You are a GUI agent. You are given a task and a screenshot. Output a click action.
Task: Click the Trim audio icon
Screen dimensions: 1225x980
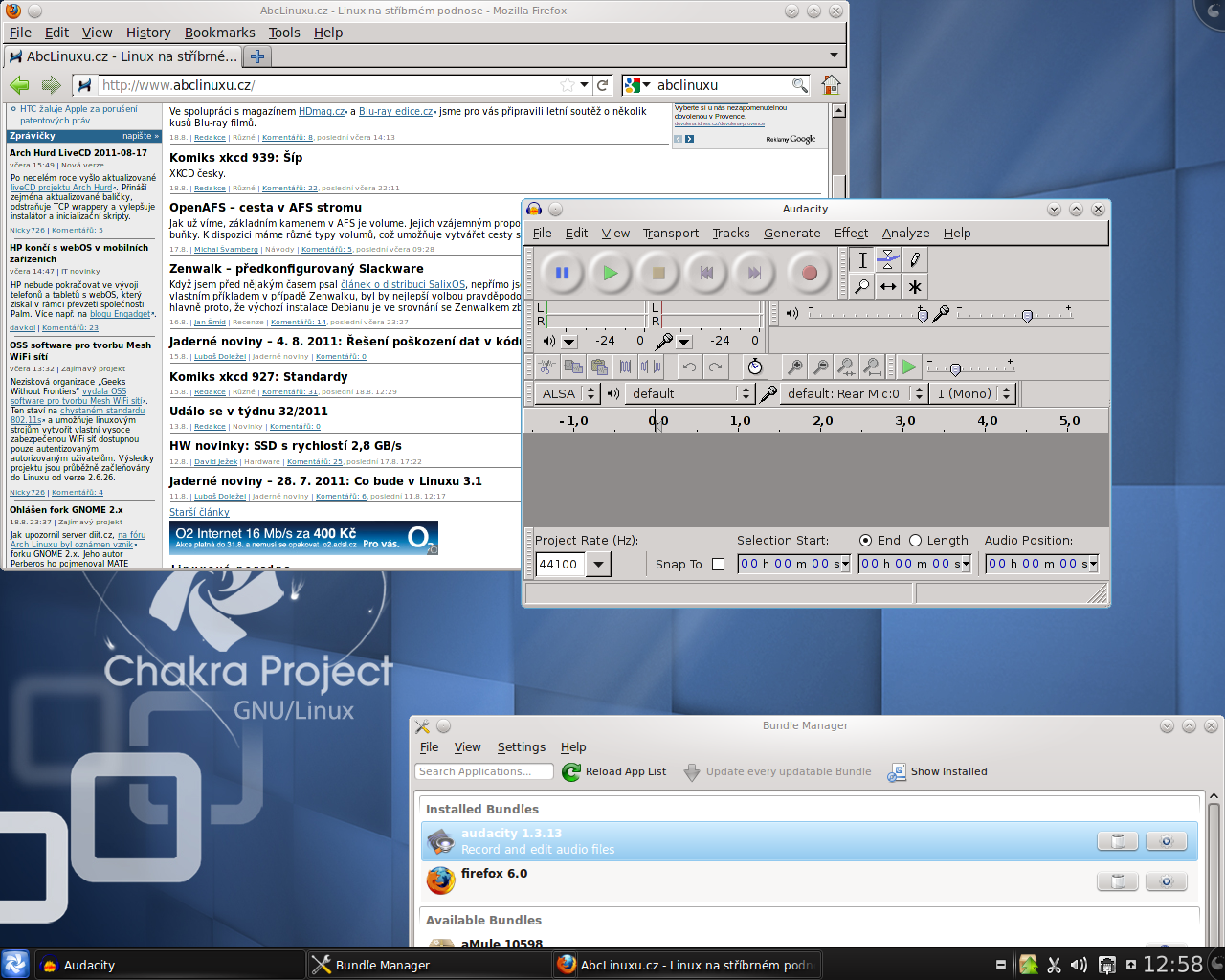click(625, 367)
